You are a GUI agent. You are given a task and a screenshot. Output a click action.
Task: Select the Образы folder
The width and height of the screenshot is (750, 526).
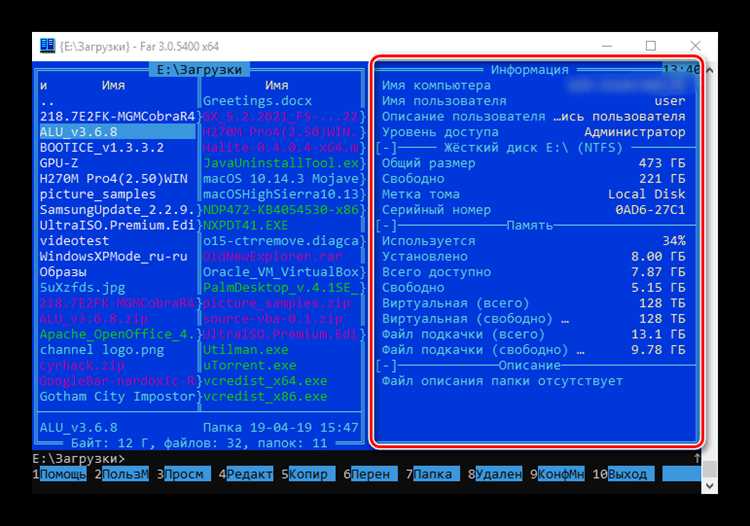(63, 272)
